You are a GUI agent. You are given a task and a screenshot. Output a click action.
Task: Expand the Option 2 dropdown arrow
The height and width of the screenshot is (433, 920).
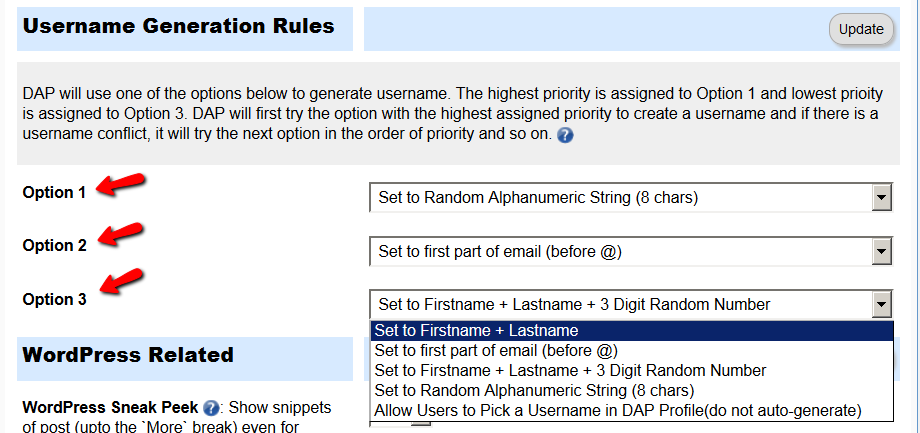tap(882, 252)
